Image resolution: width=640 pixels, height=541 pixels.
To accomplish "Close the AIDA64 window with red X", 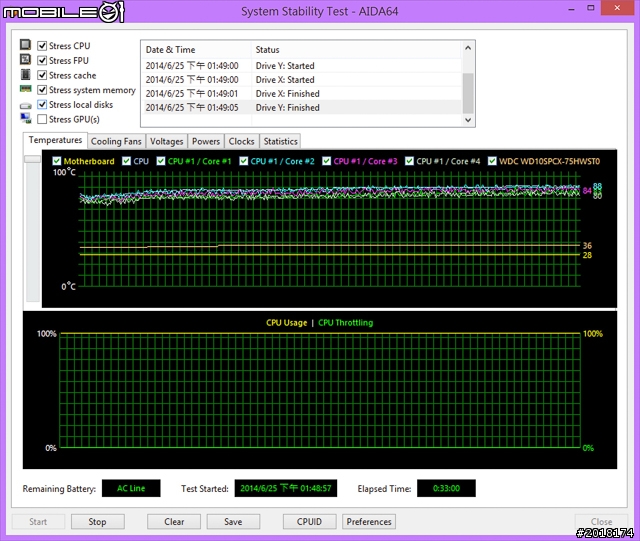I will (617, 8).
